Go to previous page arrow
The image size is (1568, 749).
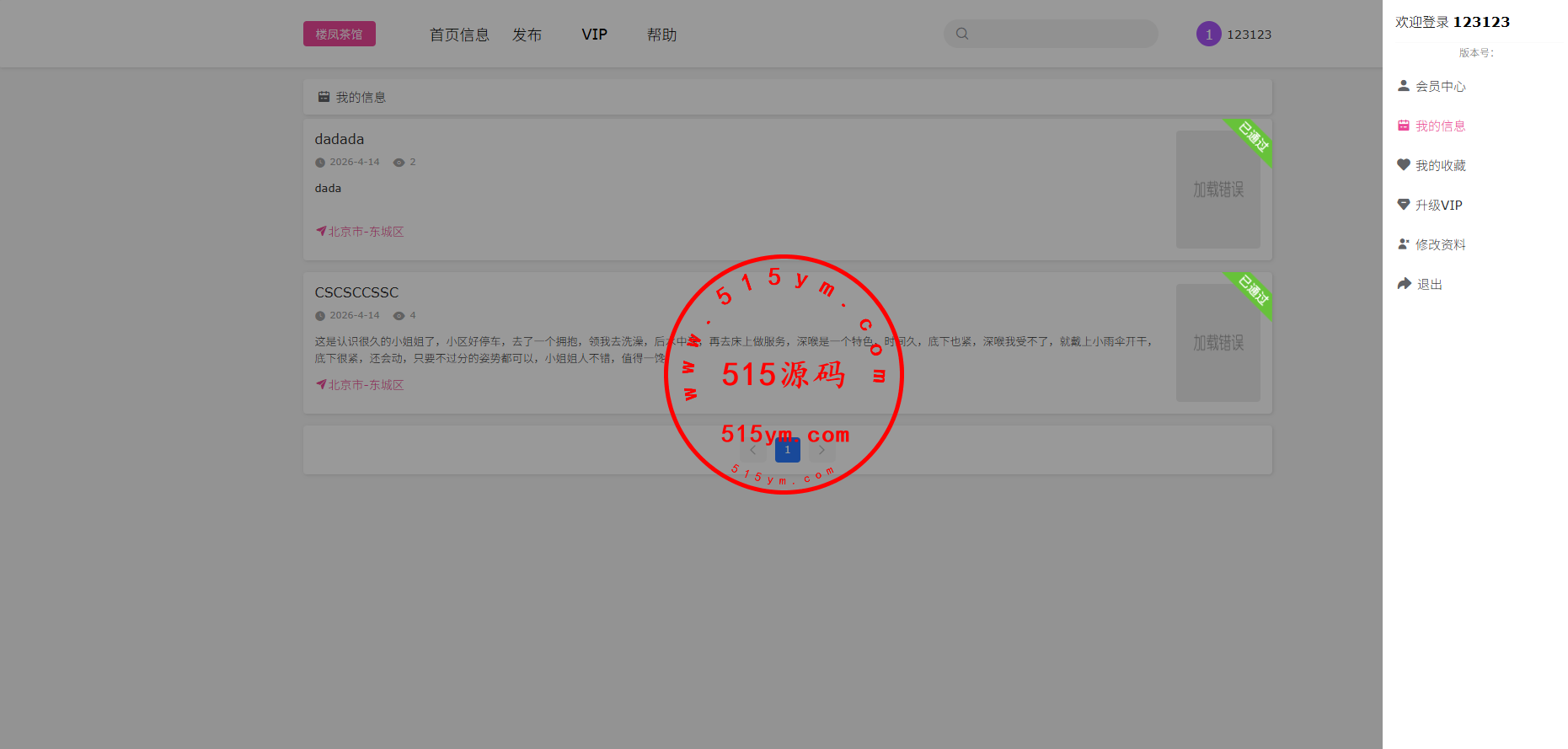tap(753, 450)
